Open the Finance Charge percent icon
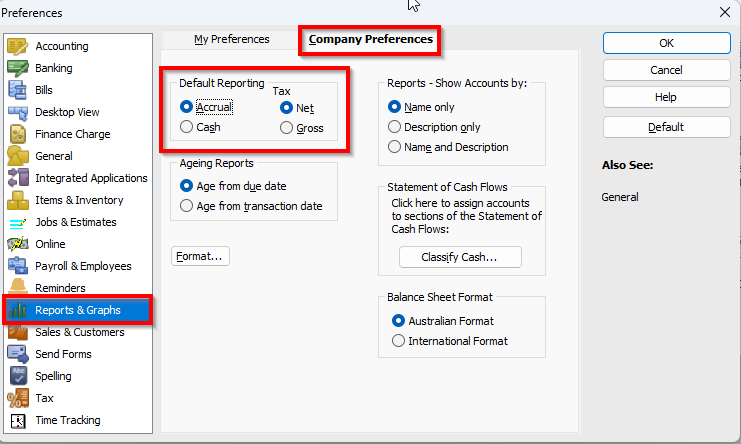The width and height of the screenshot is (741, 444). (18, 134)
